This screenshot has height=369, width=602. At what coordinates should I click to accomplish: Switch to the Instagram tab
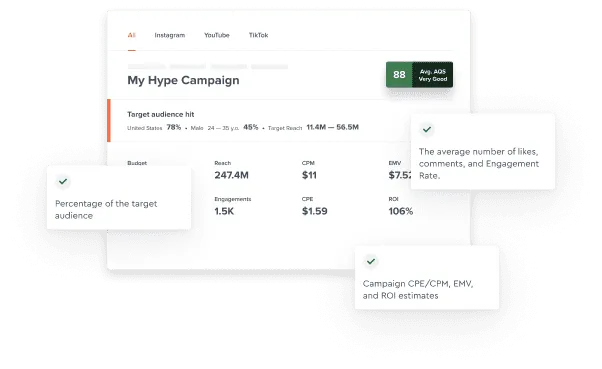coord(170,35)
